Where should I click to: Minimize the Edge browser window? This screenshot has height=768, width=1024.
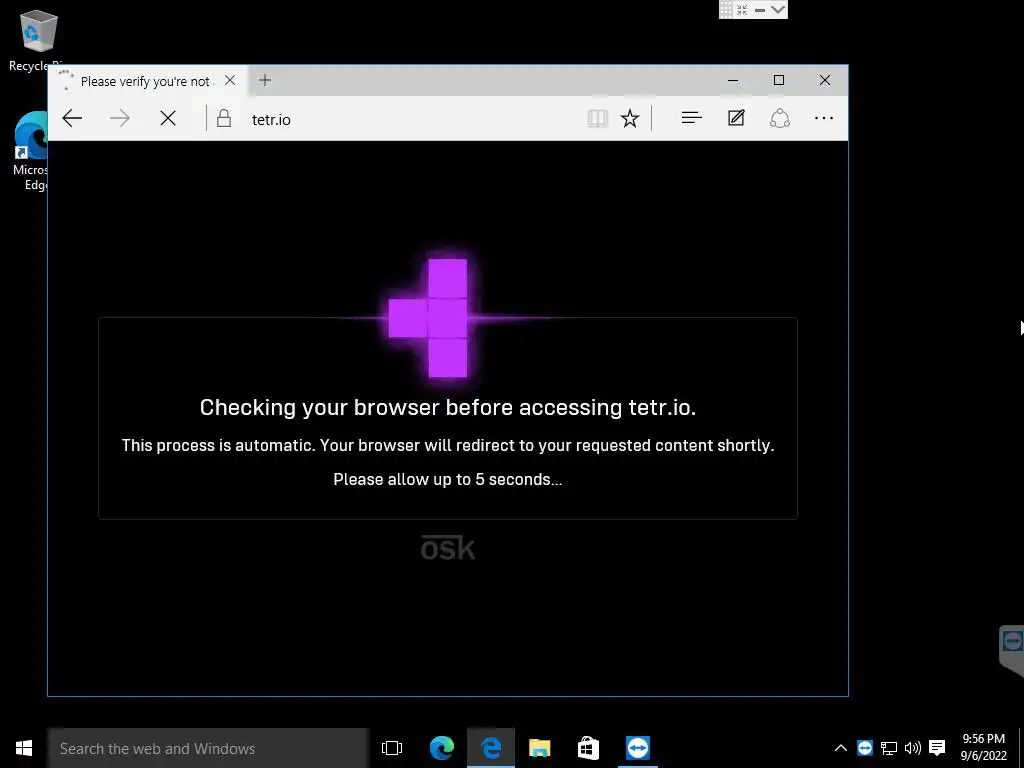(x=733, y=80)
